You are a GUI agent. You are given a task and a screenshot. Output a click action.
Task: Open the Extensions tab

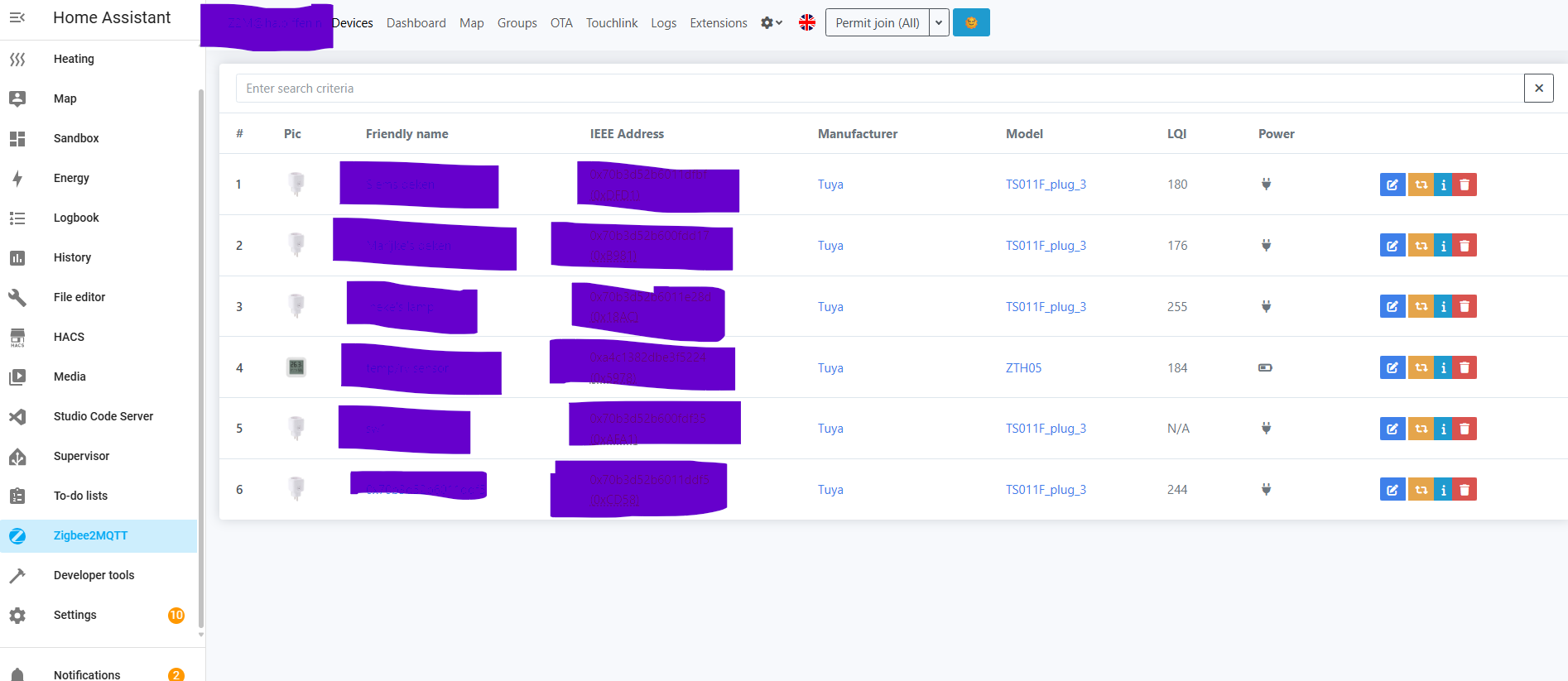[x=719, y=23]
